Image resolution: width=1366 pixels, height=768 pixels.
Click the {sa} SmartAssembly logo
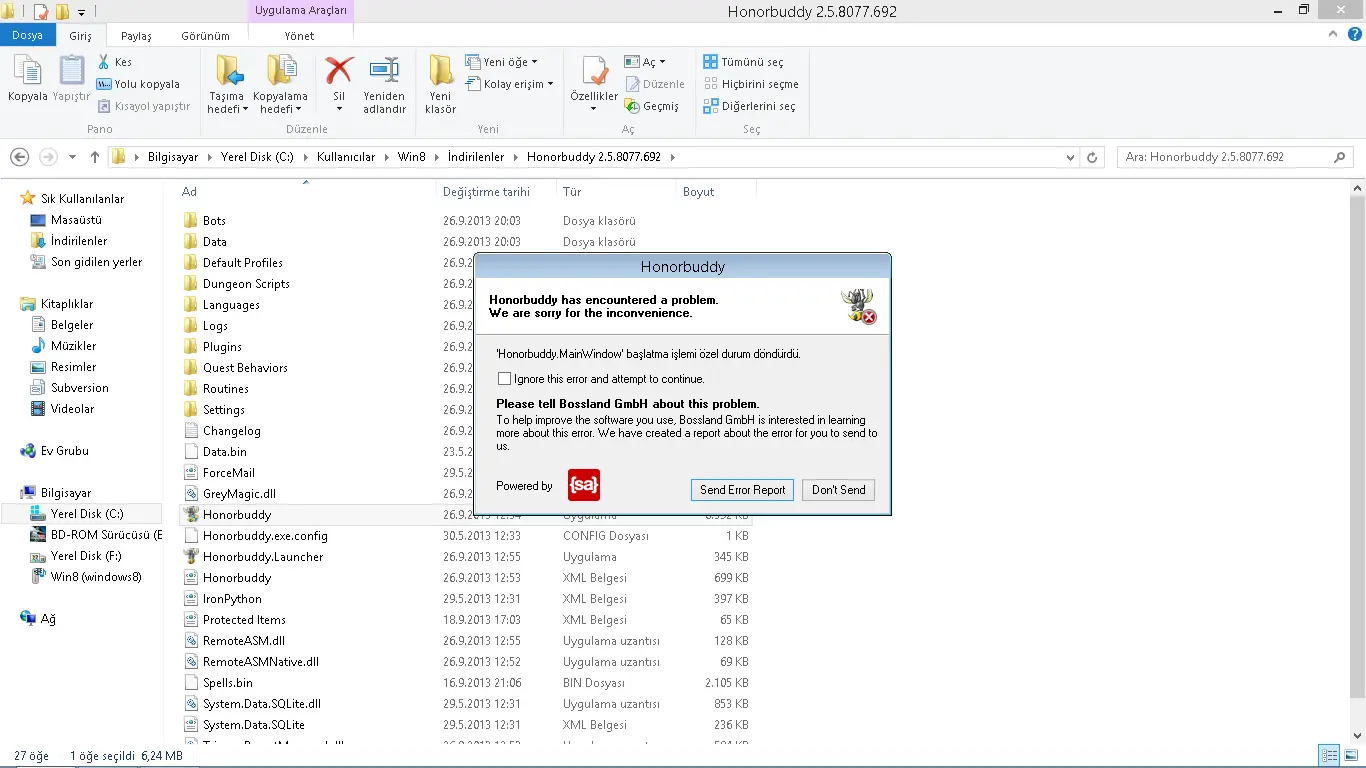point(584,485)
